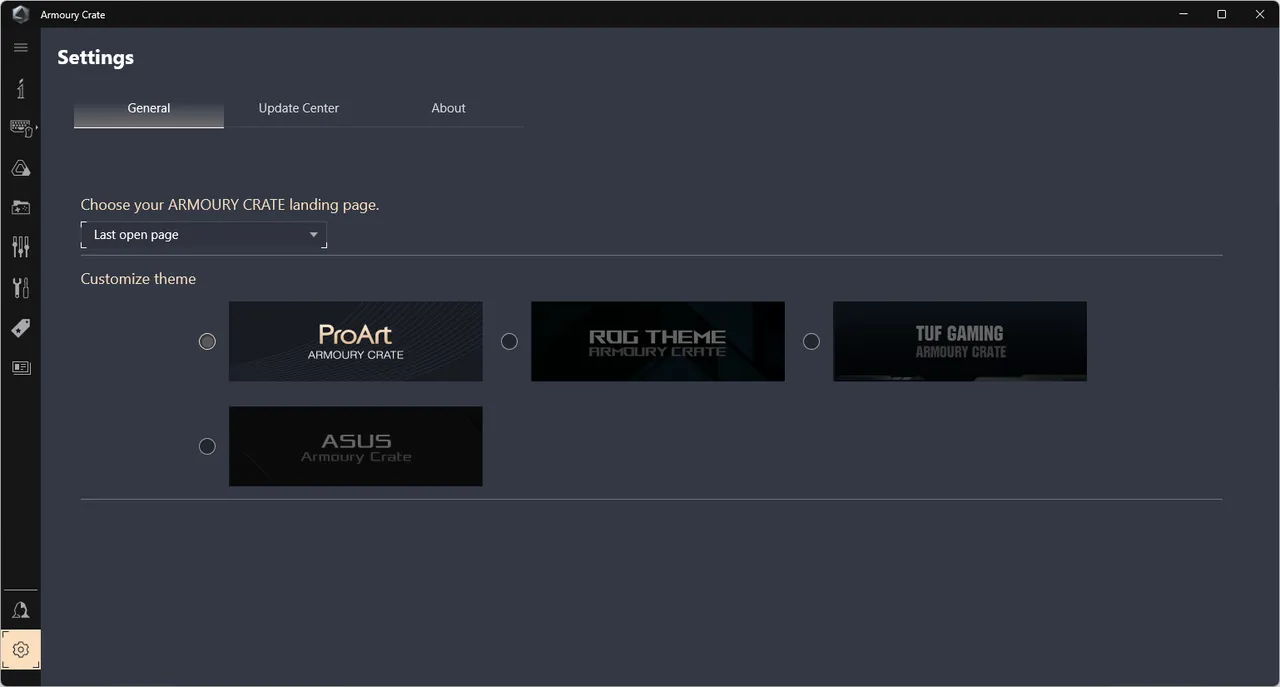Minimize the Armoury Crate window

coord(1184,14)
